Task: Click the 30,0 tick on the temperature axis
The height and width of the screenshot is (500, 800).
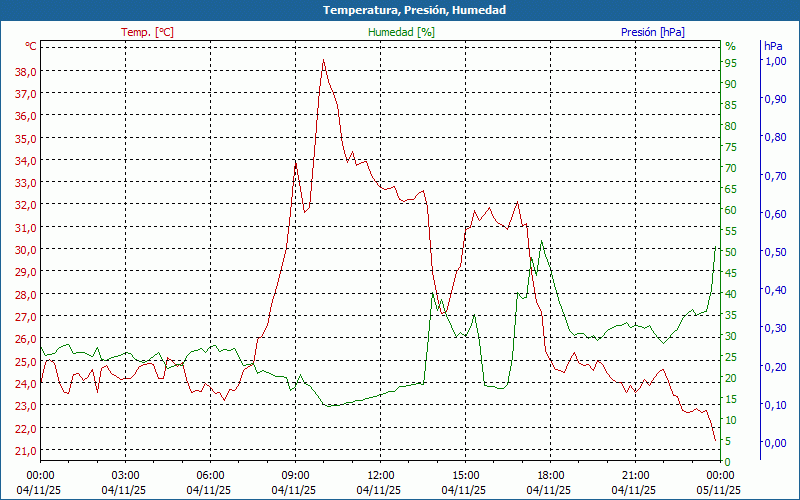Action: [25, 250]
